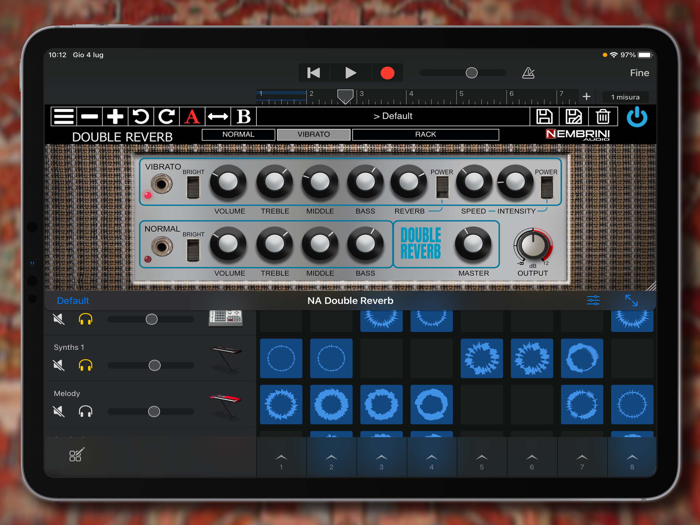Select preset slot B
700x525 pixels.
243,117
